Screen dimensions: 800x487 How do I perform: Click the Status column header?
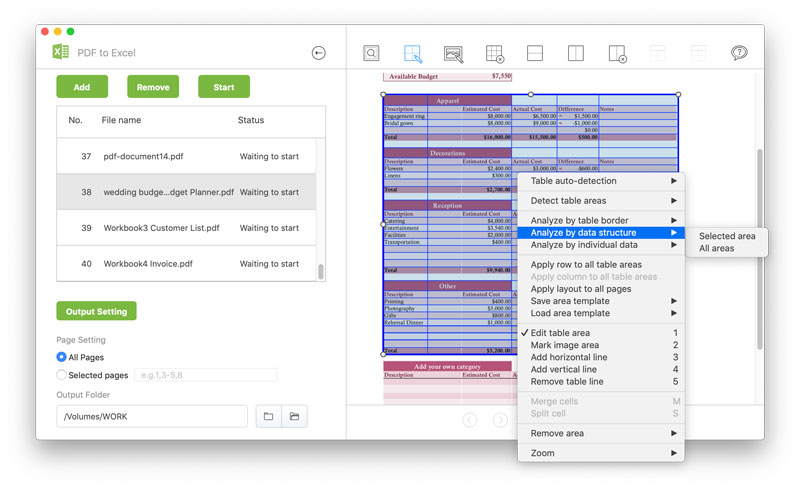tap(251, 120)
